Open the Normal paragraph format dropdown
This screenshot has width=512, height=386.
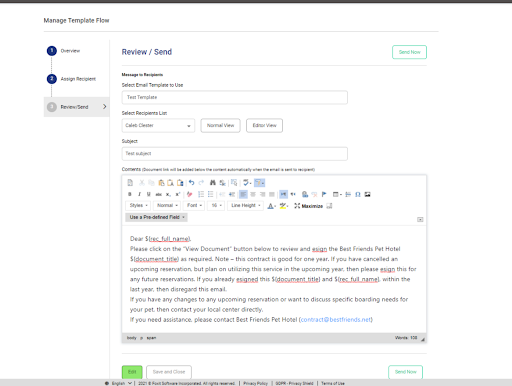point(167,206)
